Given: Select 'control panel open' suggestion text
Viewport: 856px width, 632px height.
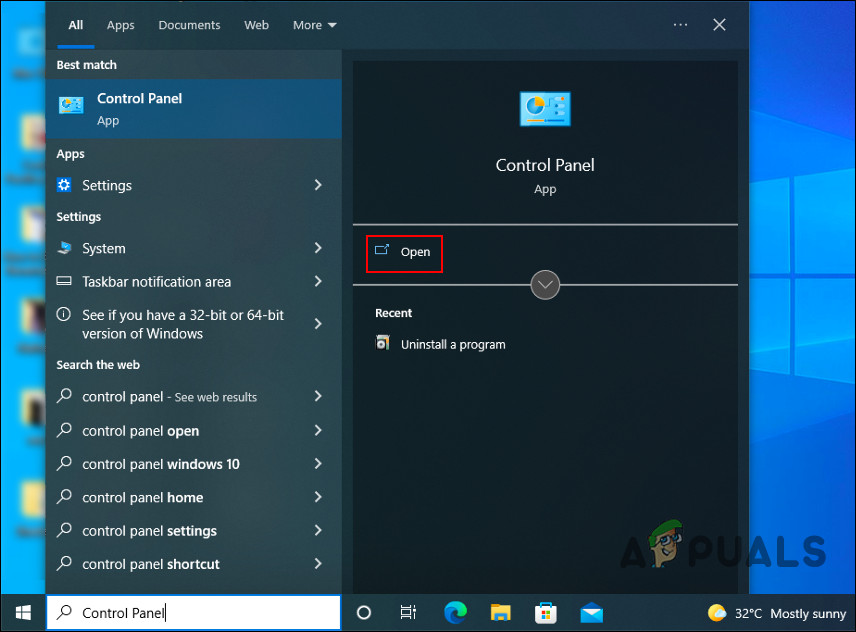Looking at the screenshot, I should [140, 431].
